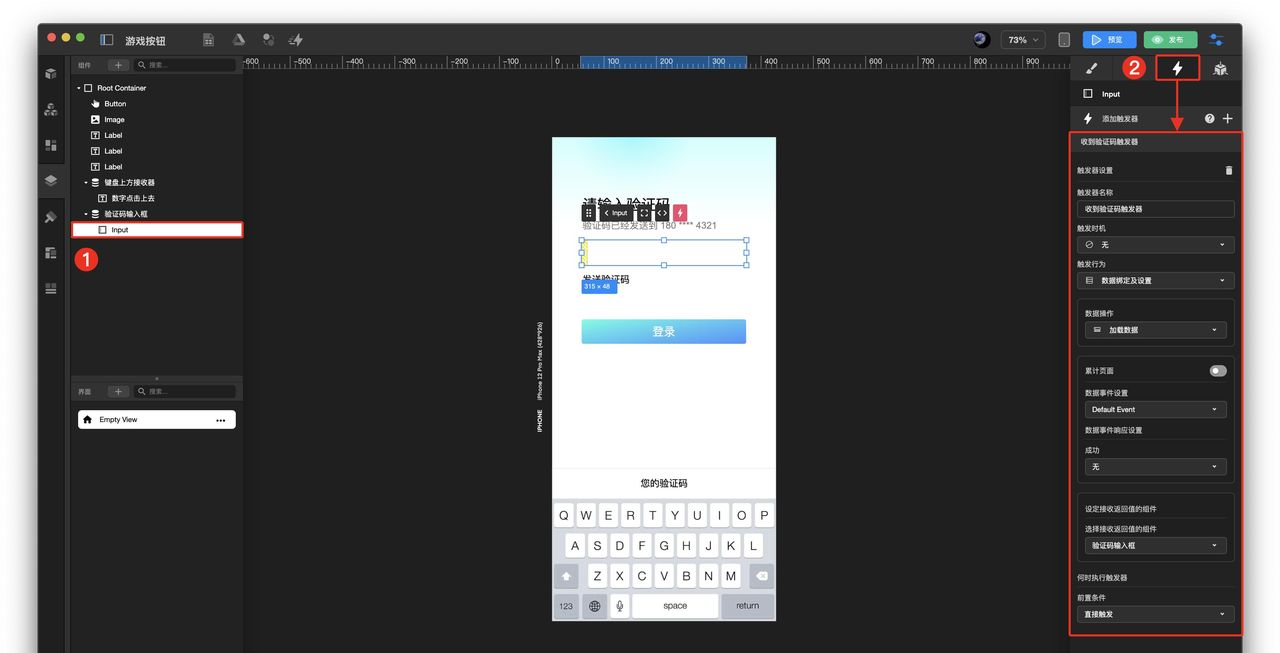Click the backspace key on the keyboard
1280x653 pixels.
pos(761,576)
